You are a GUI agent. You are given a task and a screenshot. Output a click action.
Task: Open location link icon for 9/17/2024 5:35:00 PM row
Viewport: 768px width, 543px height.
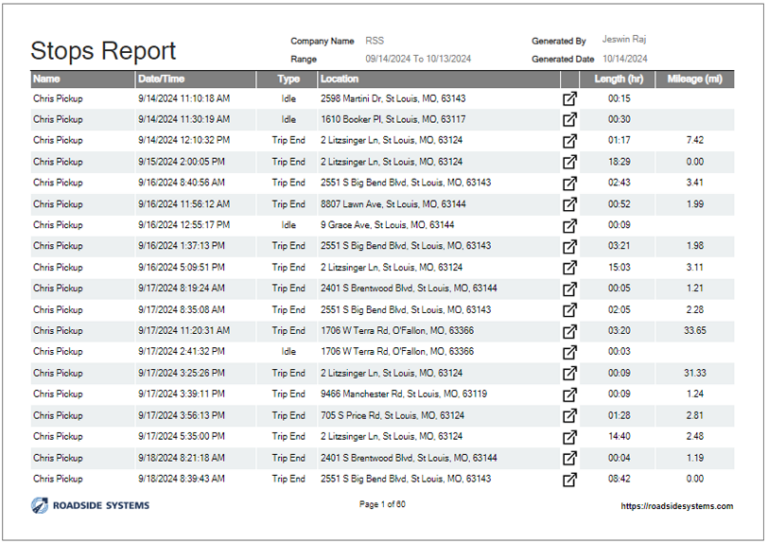569,437
